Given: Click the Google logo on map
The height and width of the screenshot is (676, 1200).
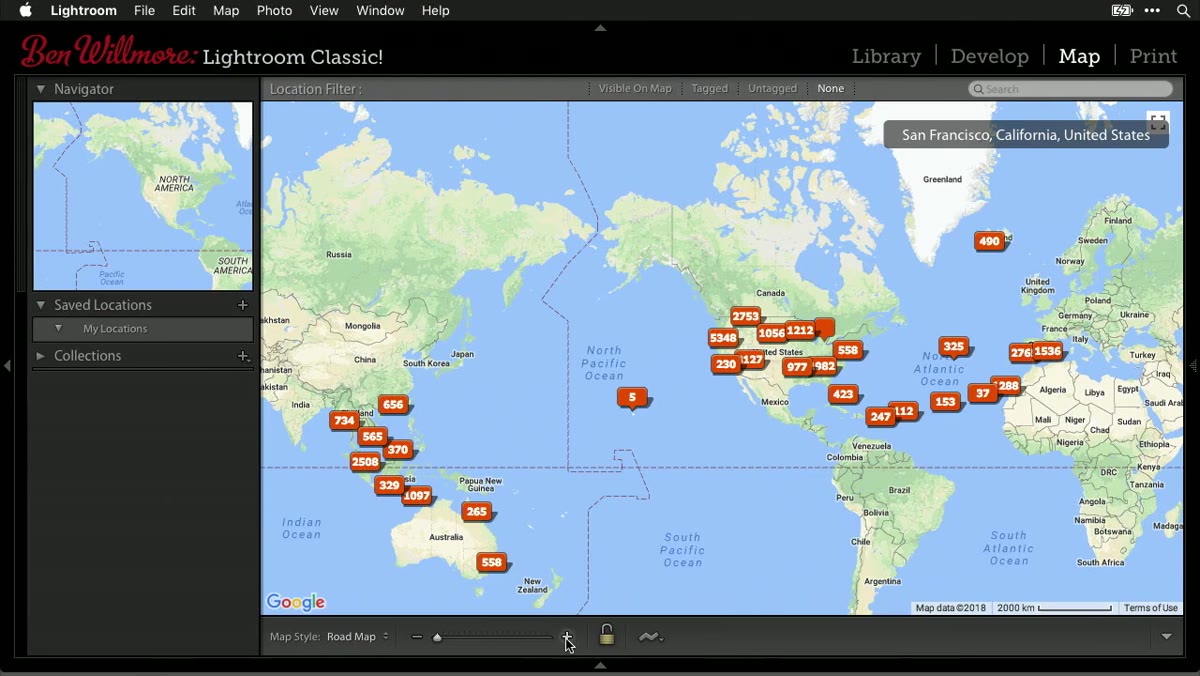Looking at the screenshot, I should coord(296,602).
